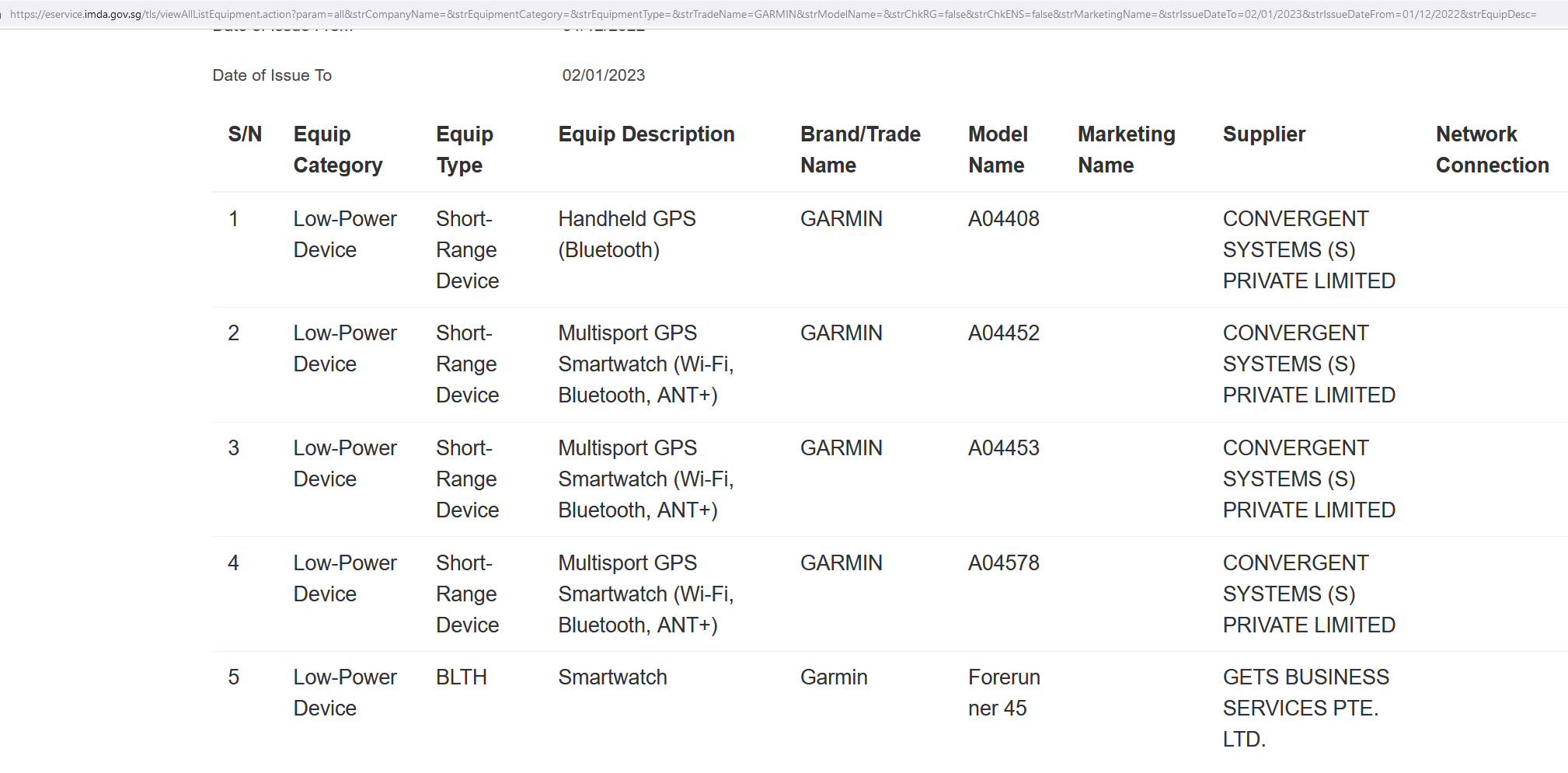
Task: Click the Model Name column header
Action: click(998, 150)
